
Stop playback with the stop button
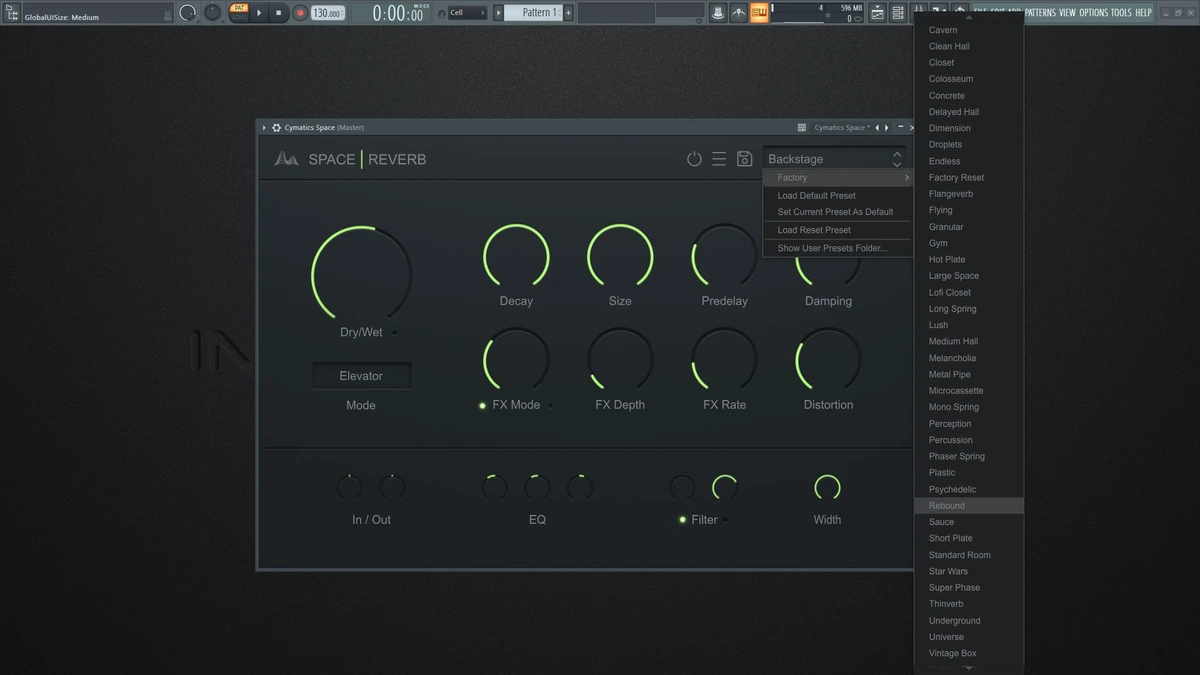(x=279, y=13)
